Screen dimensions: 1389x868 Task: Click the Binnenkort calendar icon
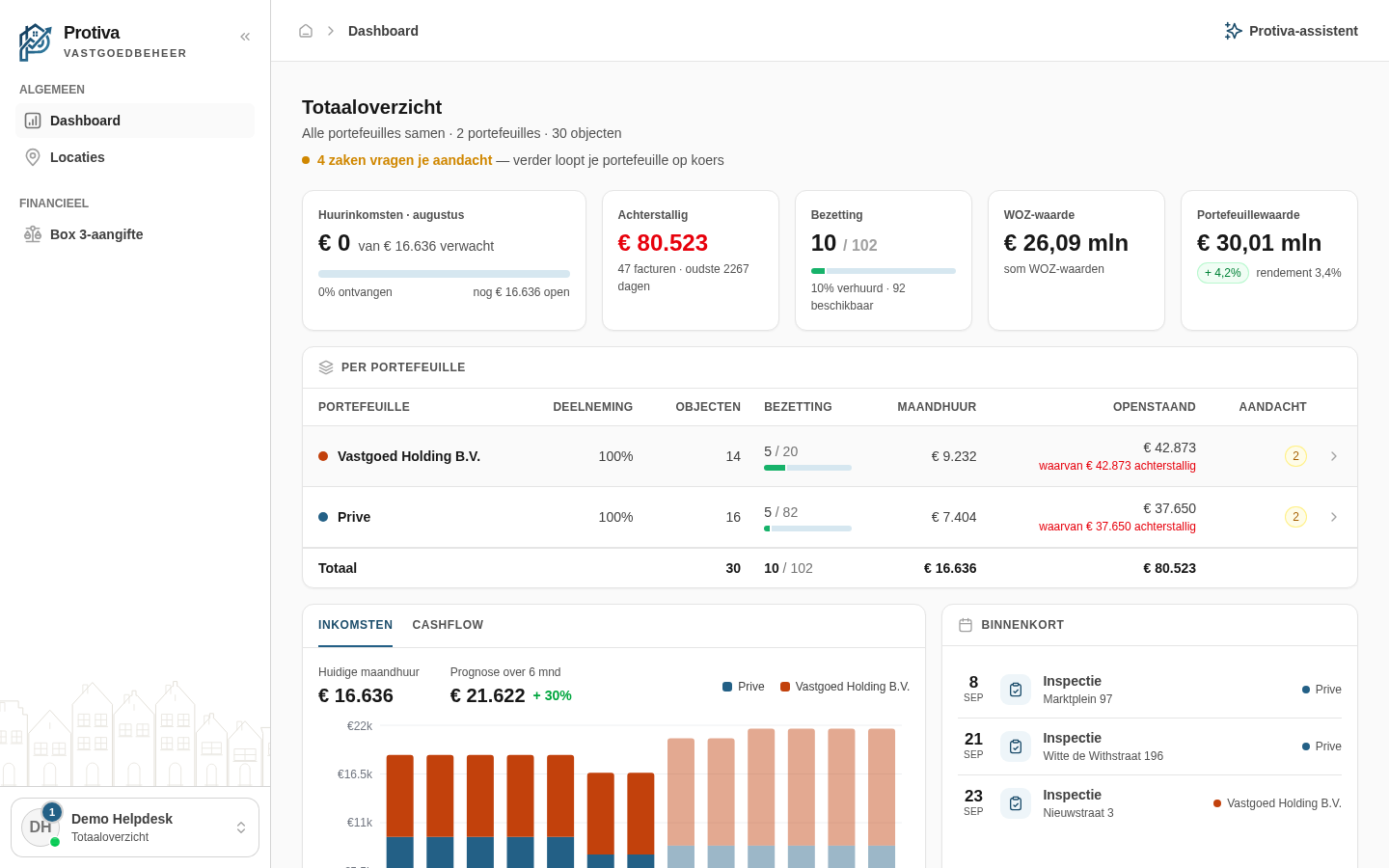pyautogui.click(x=966, y=625)
